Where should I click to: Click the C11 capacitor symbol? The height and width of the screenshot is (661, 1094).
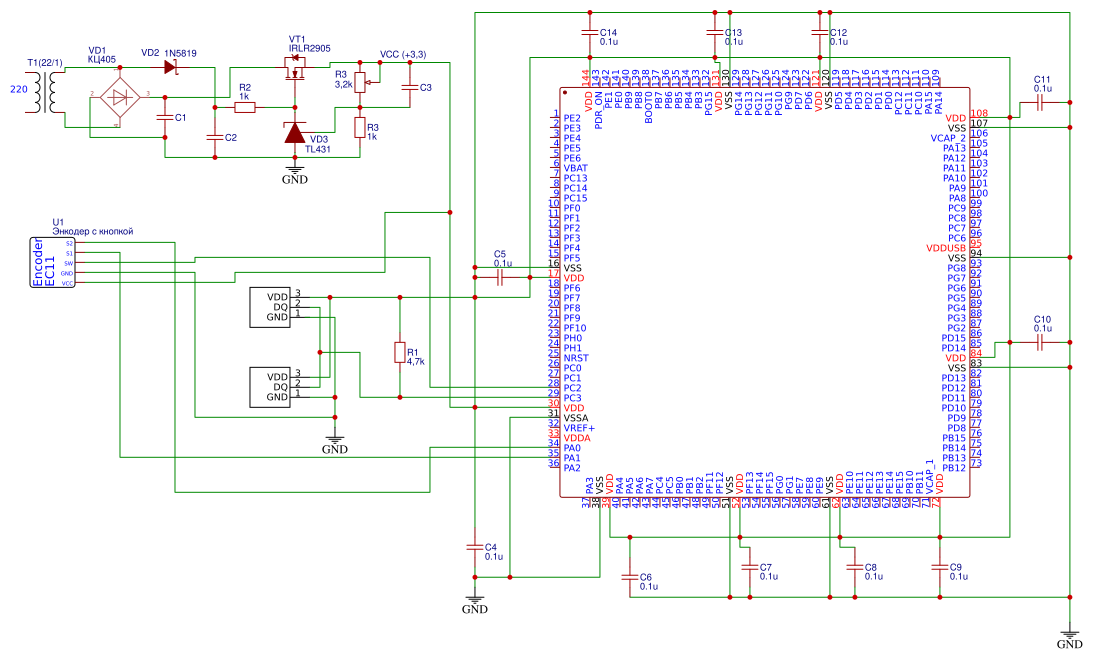click(x=1040, y=103)
